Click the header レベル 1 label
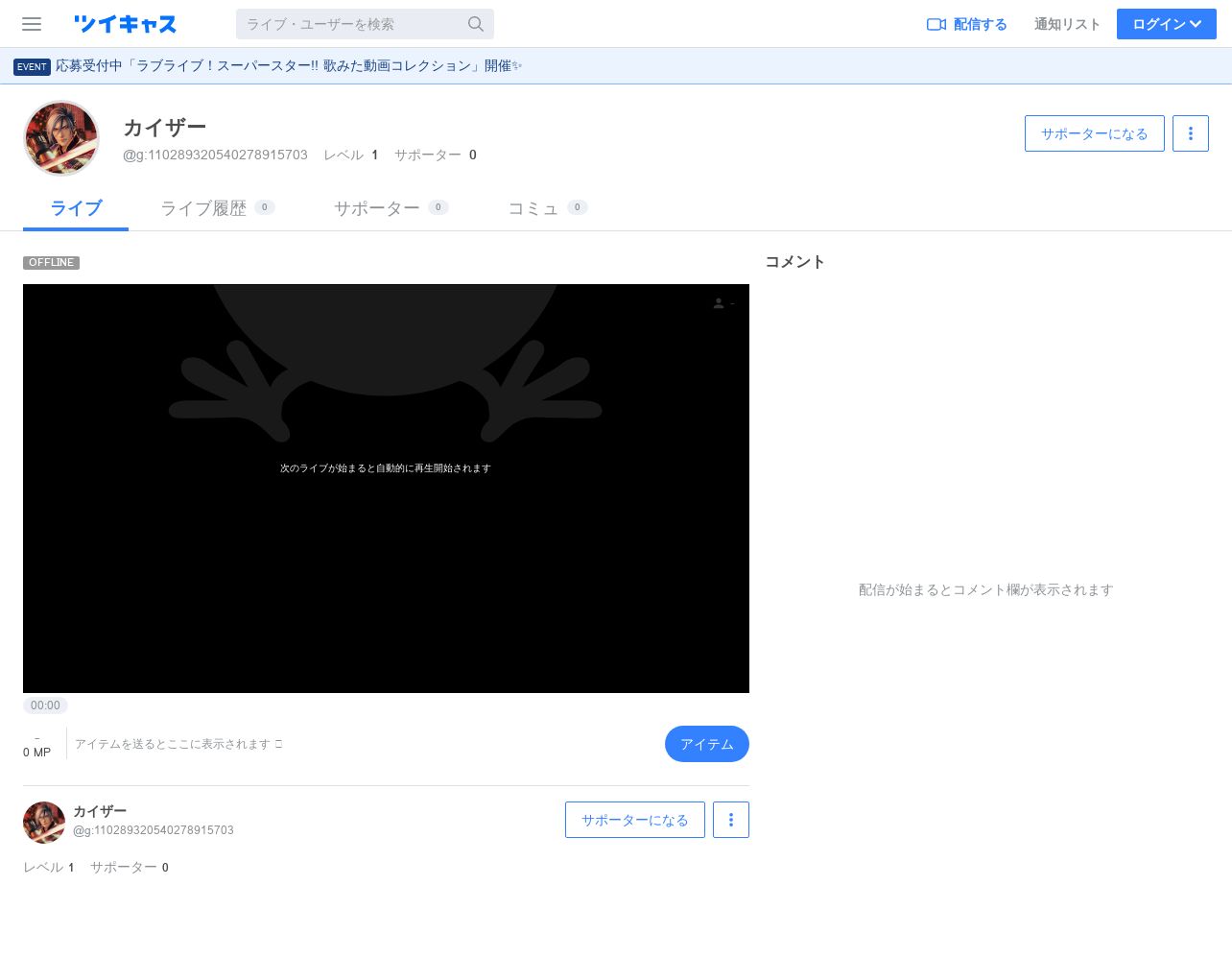The image size is (1232, 957). click(351, 155)
